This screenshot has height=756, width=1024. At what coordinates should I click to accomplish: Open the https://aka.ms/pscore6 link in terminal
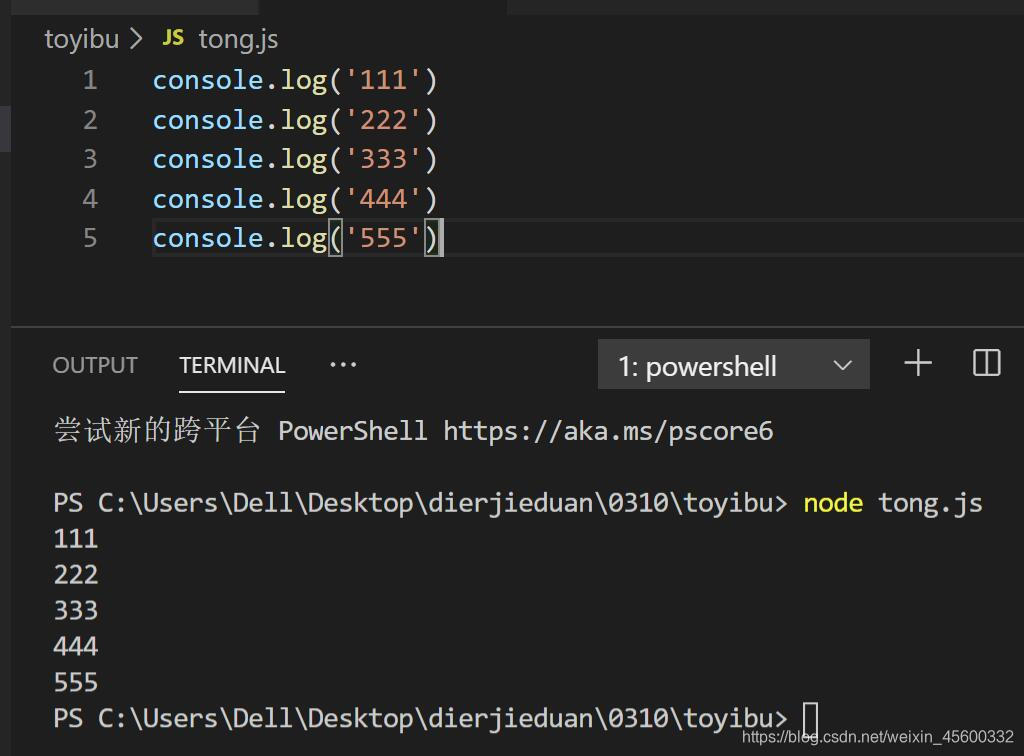point(608,431)
